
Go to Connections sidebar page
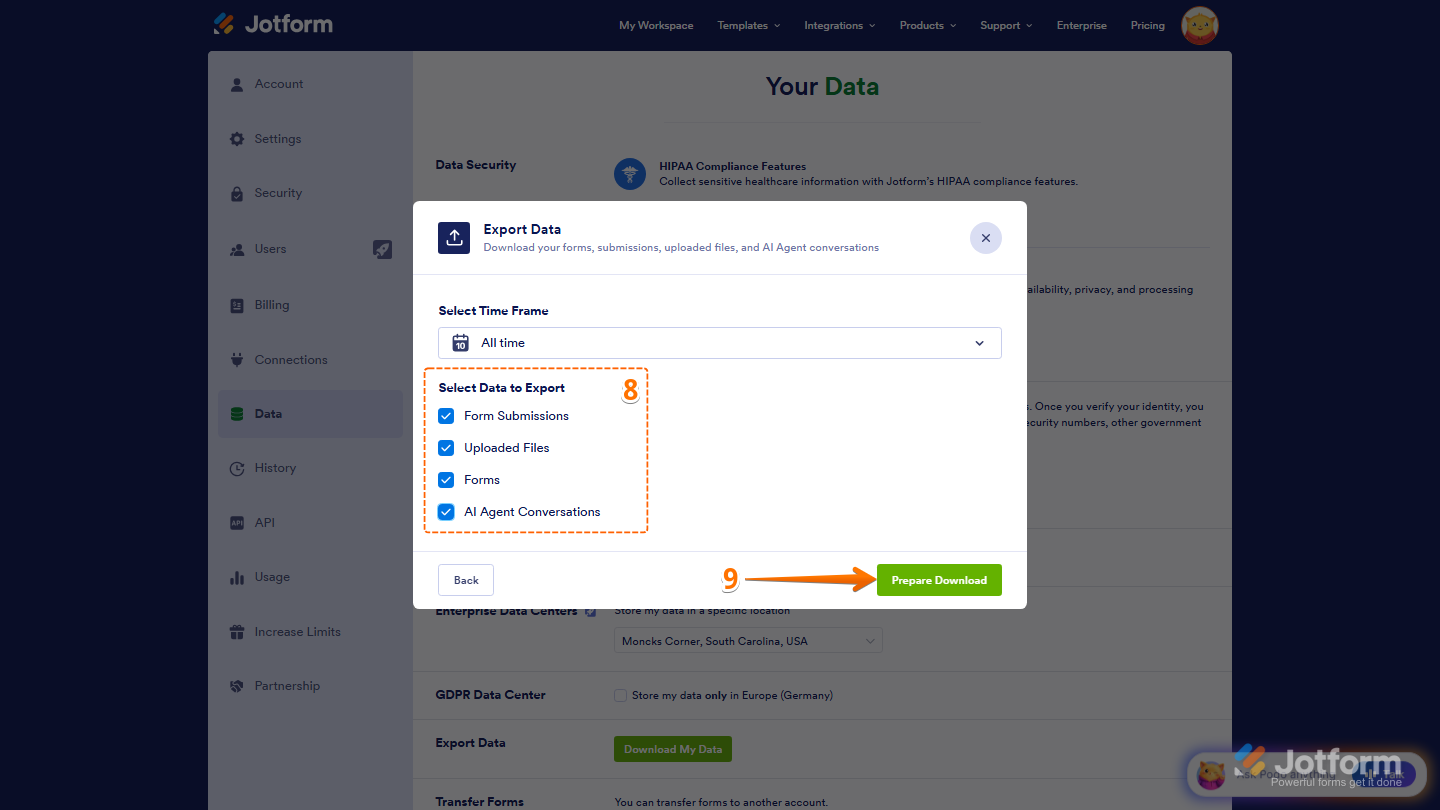[310, 360]
